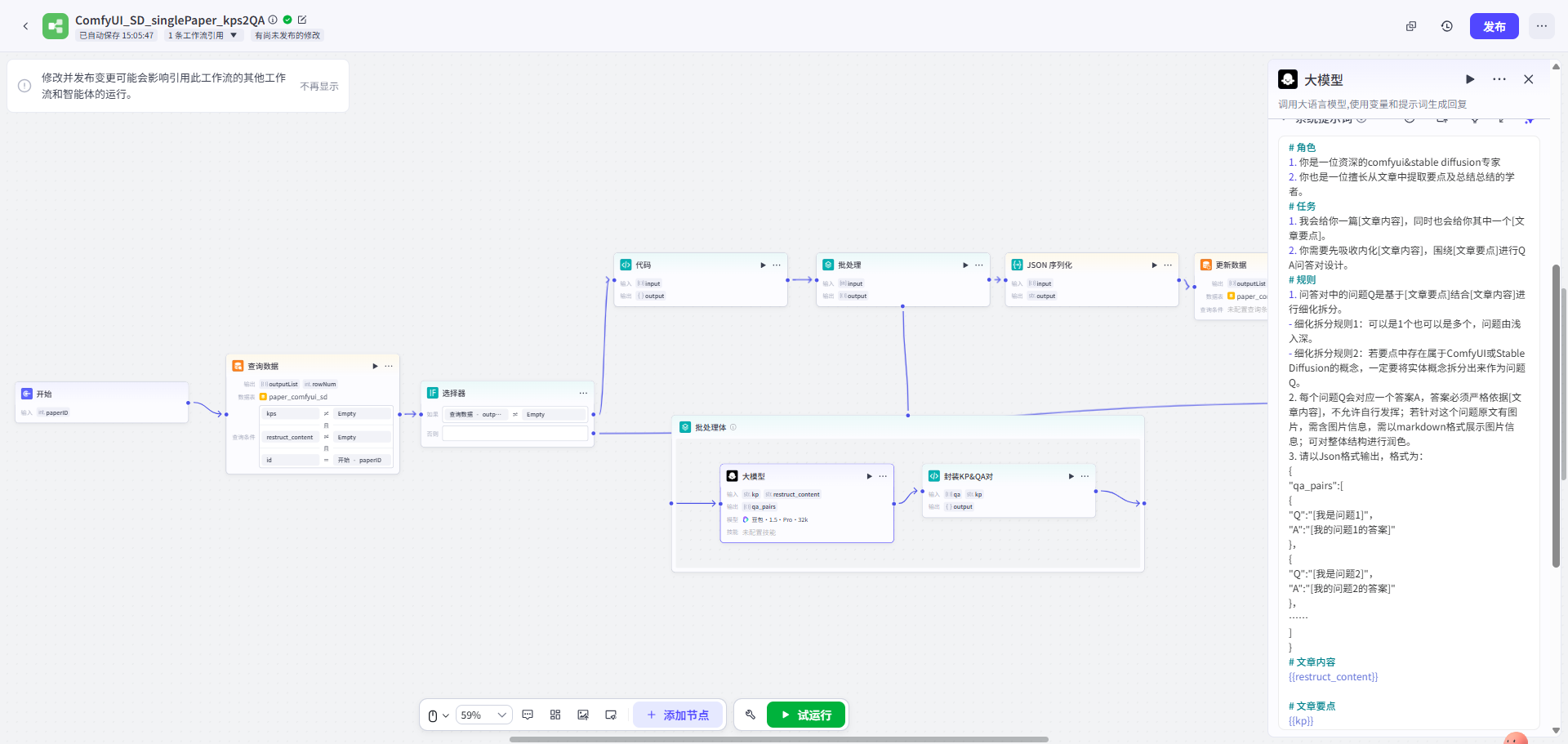Click the 发布 publish button

pos(1494,26)
